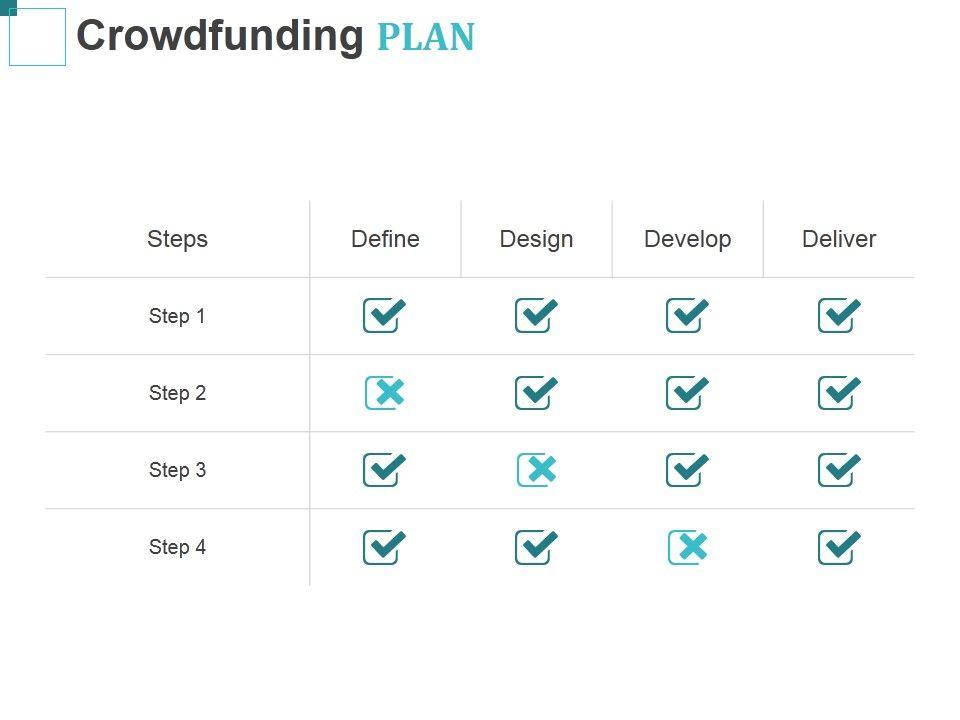Click the Steps header cell
This screenshot has height=720, width=960.
pyautogui.click(x=177, y=239)
